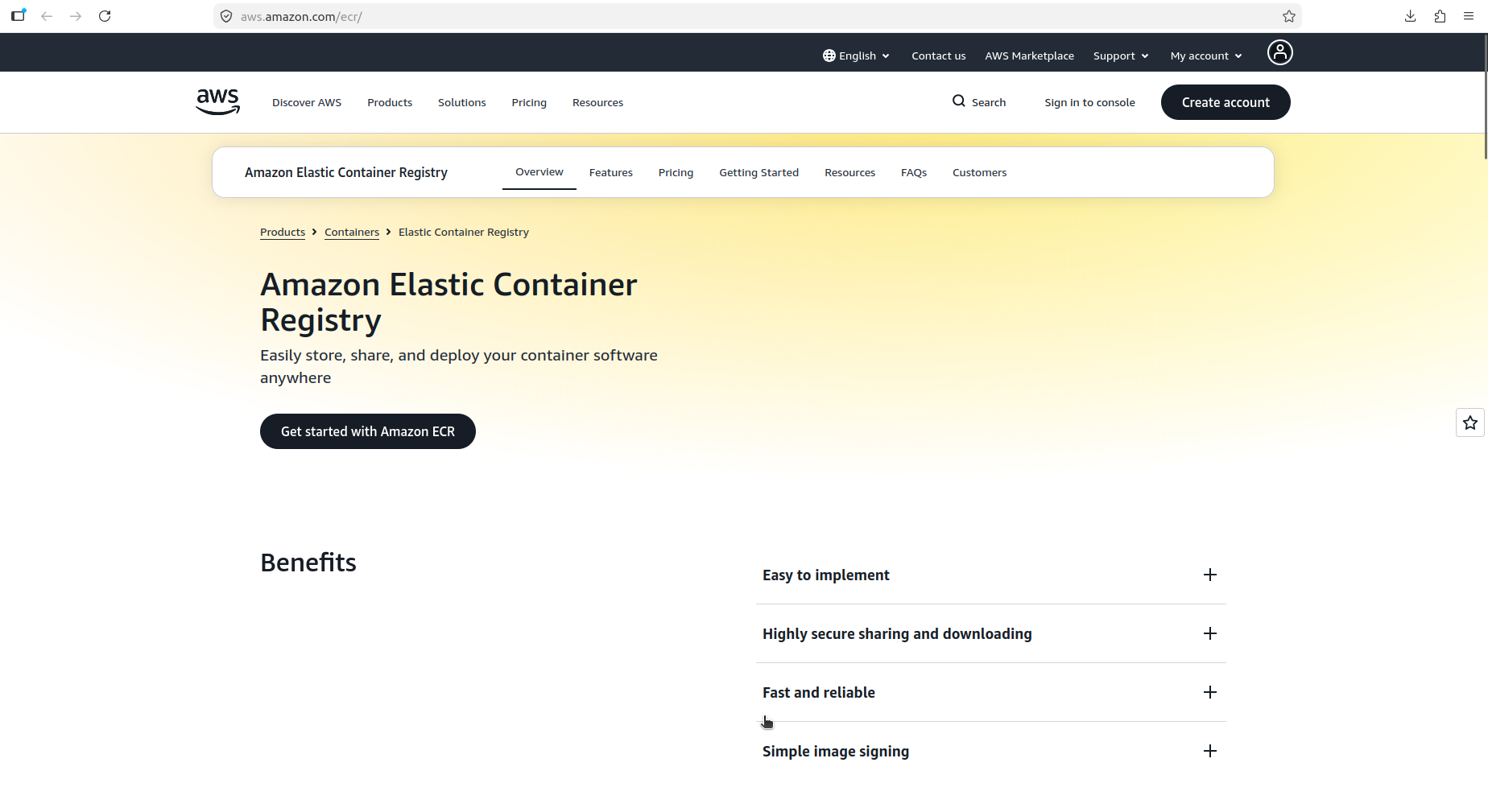This screenshot has height=812, width=1488.
Task: Click the user profile avatar icon
Action: 1279,53
